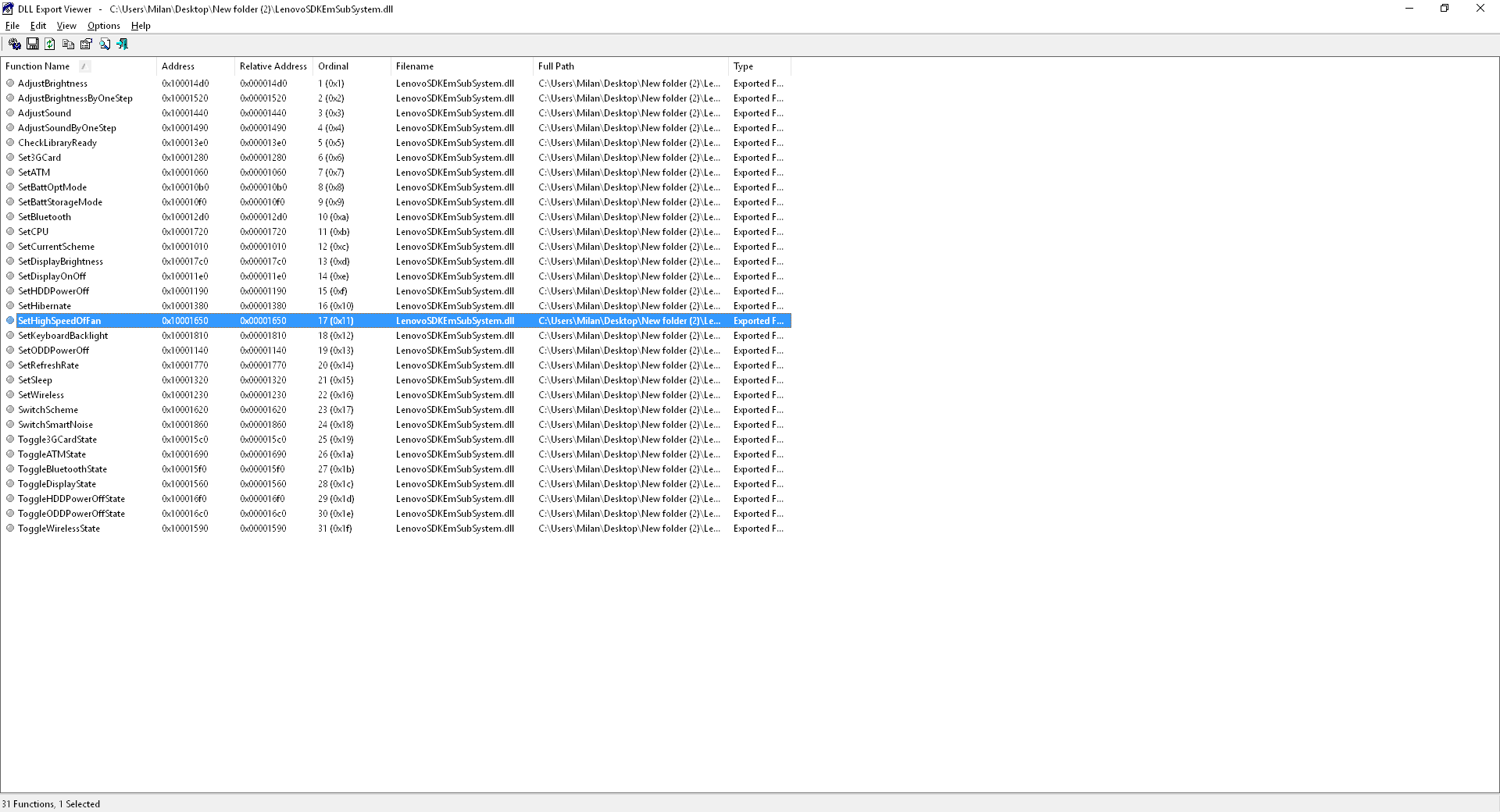
Task: Restore down the window
Action: coord(1445,9)
